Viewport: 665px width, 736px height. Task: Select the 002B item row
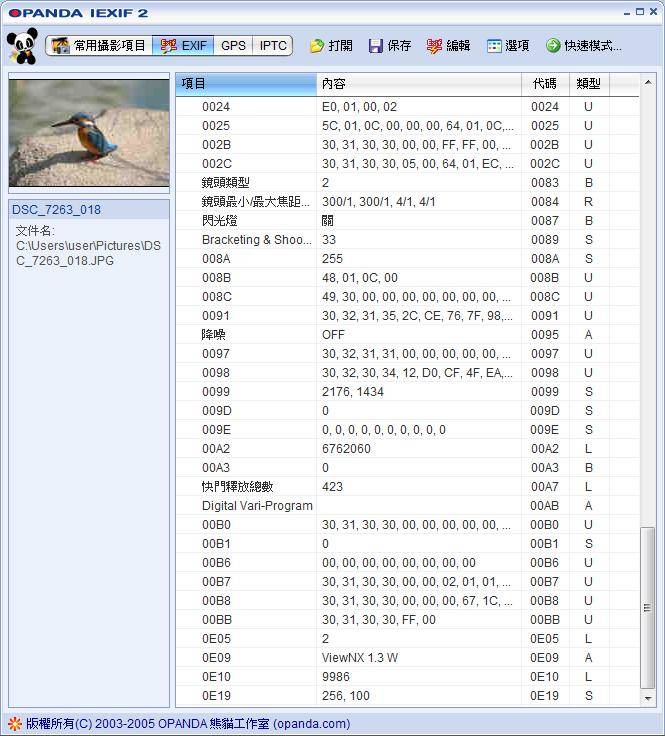407,145
